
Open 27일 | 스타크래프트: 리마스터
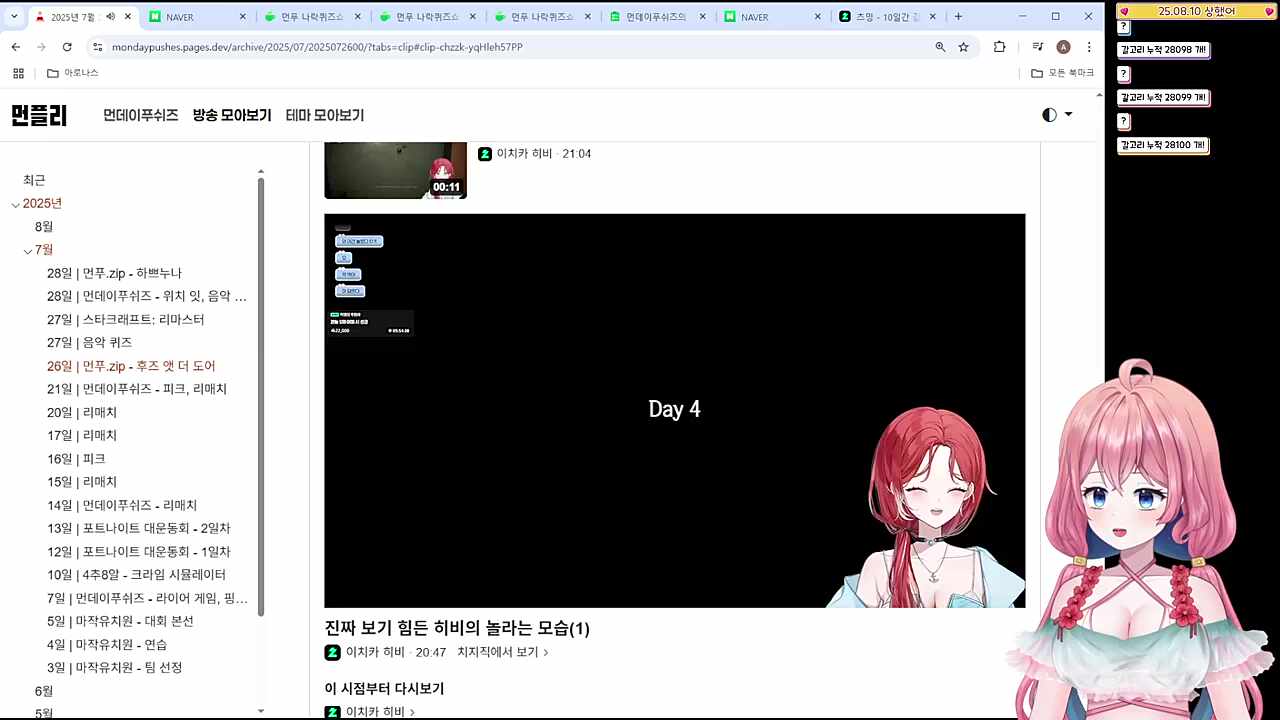tap(125, 319)
